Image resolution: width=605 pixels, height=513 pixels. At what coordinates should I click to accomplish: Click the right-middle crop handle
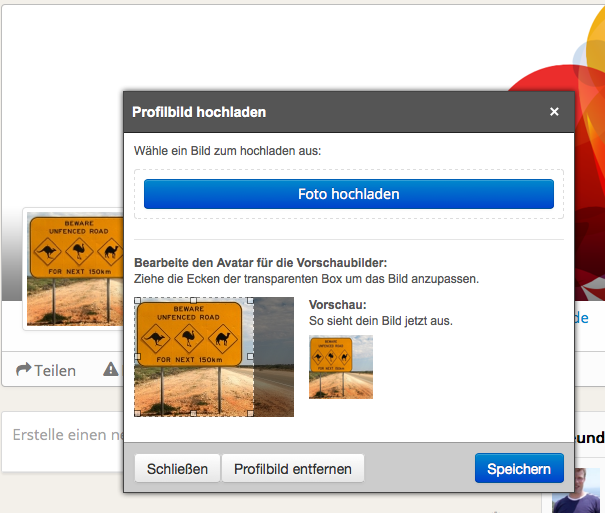pos(250,356)
